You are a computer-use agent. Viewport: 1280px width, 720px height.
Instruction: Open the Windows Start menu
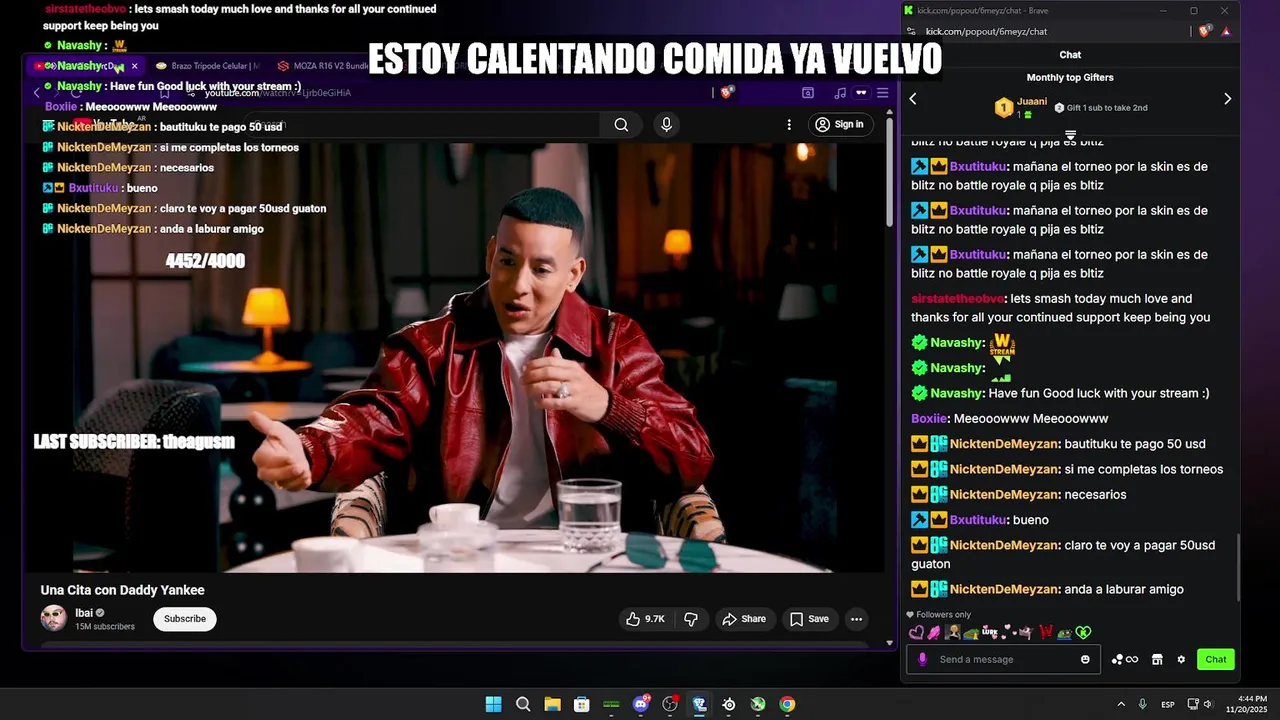[x=493, y=704]
